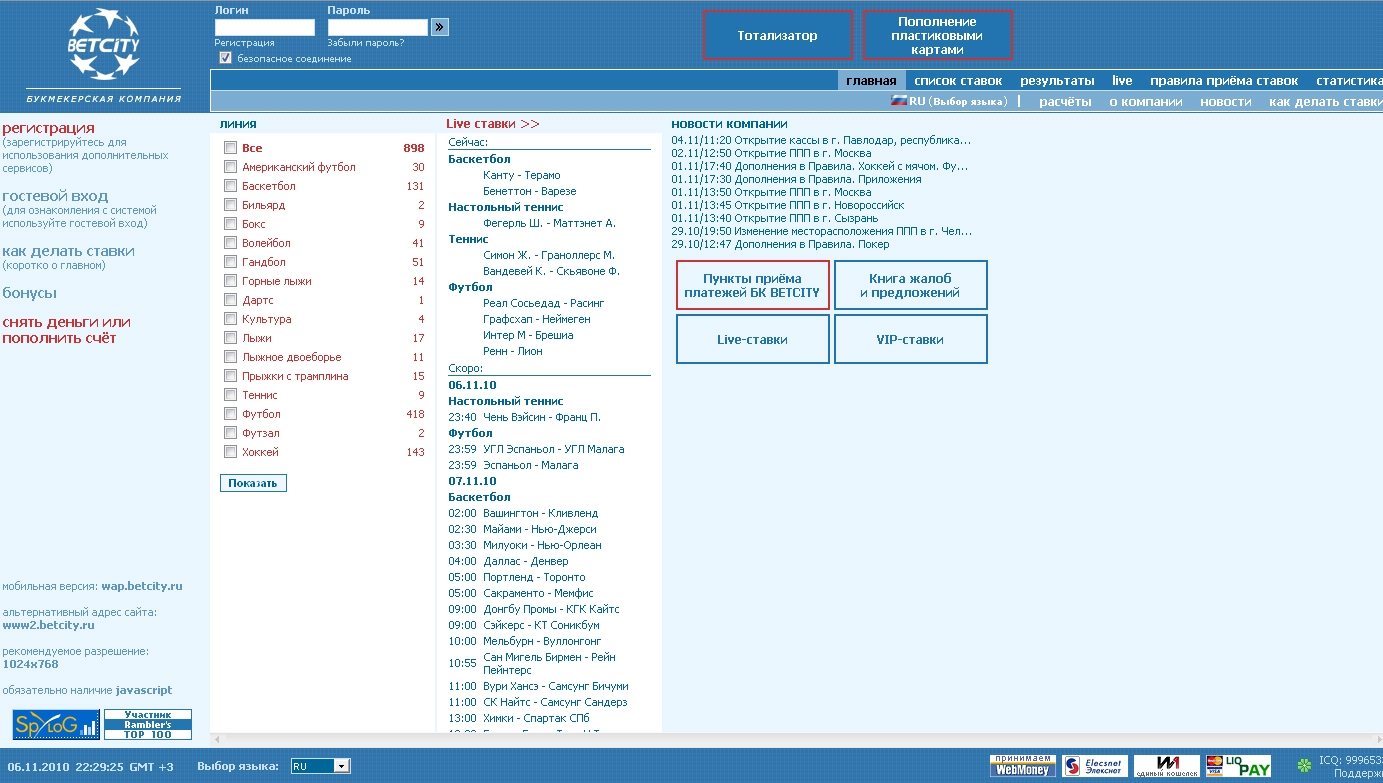This screenshot has width=1383, height=783.
Task: Expand the Live ставки >> section
Action: click(493, 124)
